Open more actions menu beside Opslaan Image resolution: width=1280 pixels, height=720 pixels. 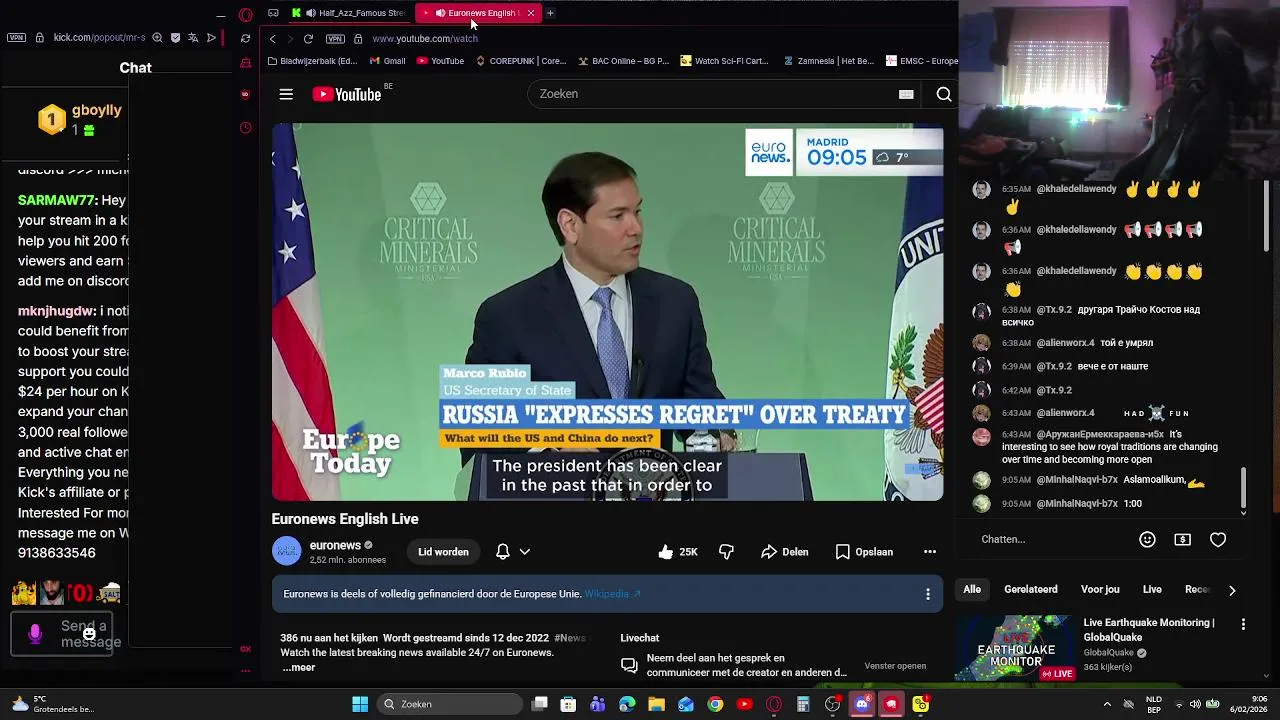930,552
